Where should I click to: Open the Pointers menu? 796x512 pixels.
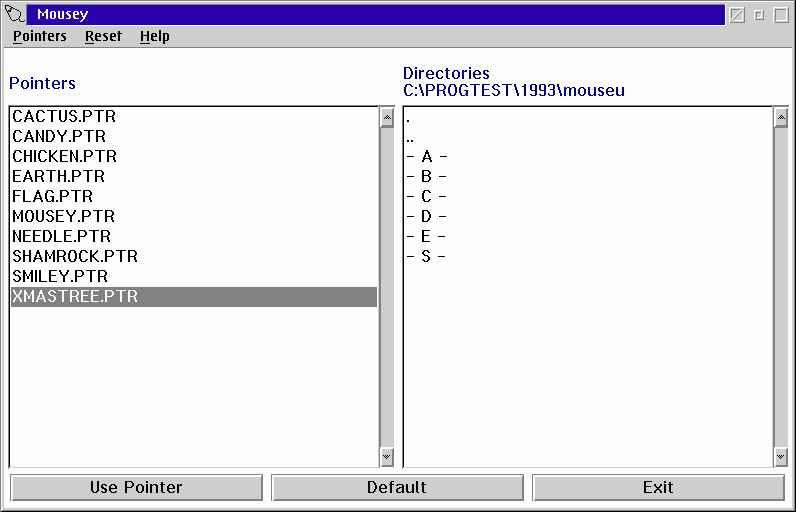click(40, 37)
